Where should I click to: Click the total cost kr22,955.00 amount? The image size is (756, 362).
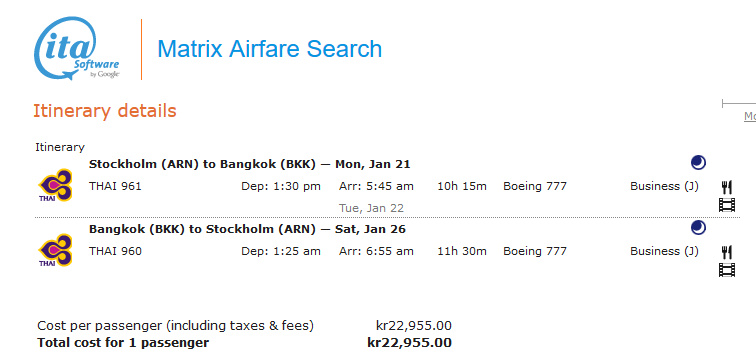[409, 343]
